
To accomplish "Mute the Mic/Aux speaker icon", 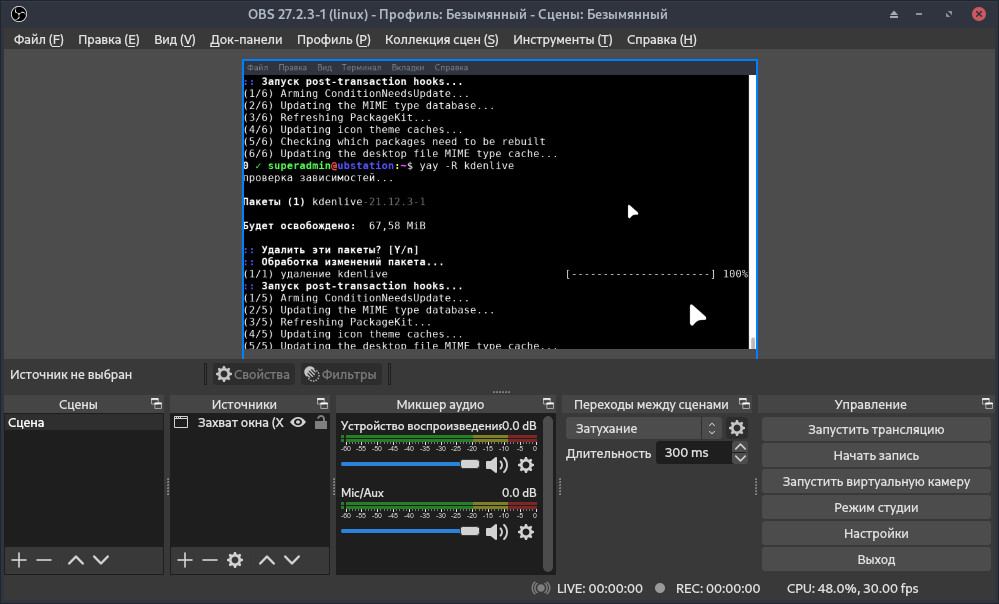I will tap(497, 532).
